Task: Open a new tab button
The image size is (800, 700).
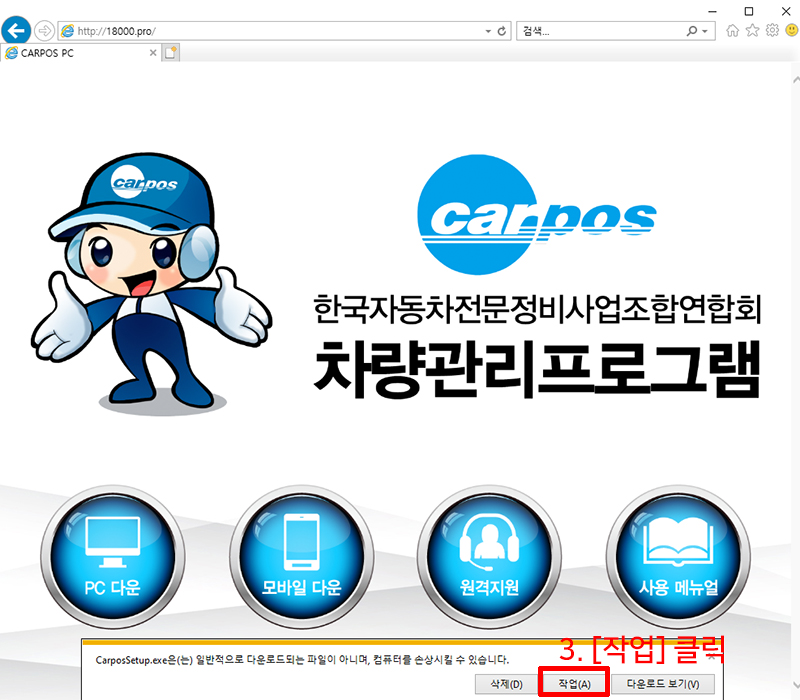Action: click(x=170, y=53)
